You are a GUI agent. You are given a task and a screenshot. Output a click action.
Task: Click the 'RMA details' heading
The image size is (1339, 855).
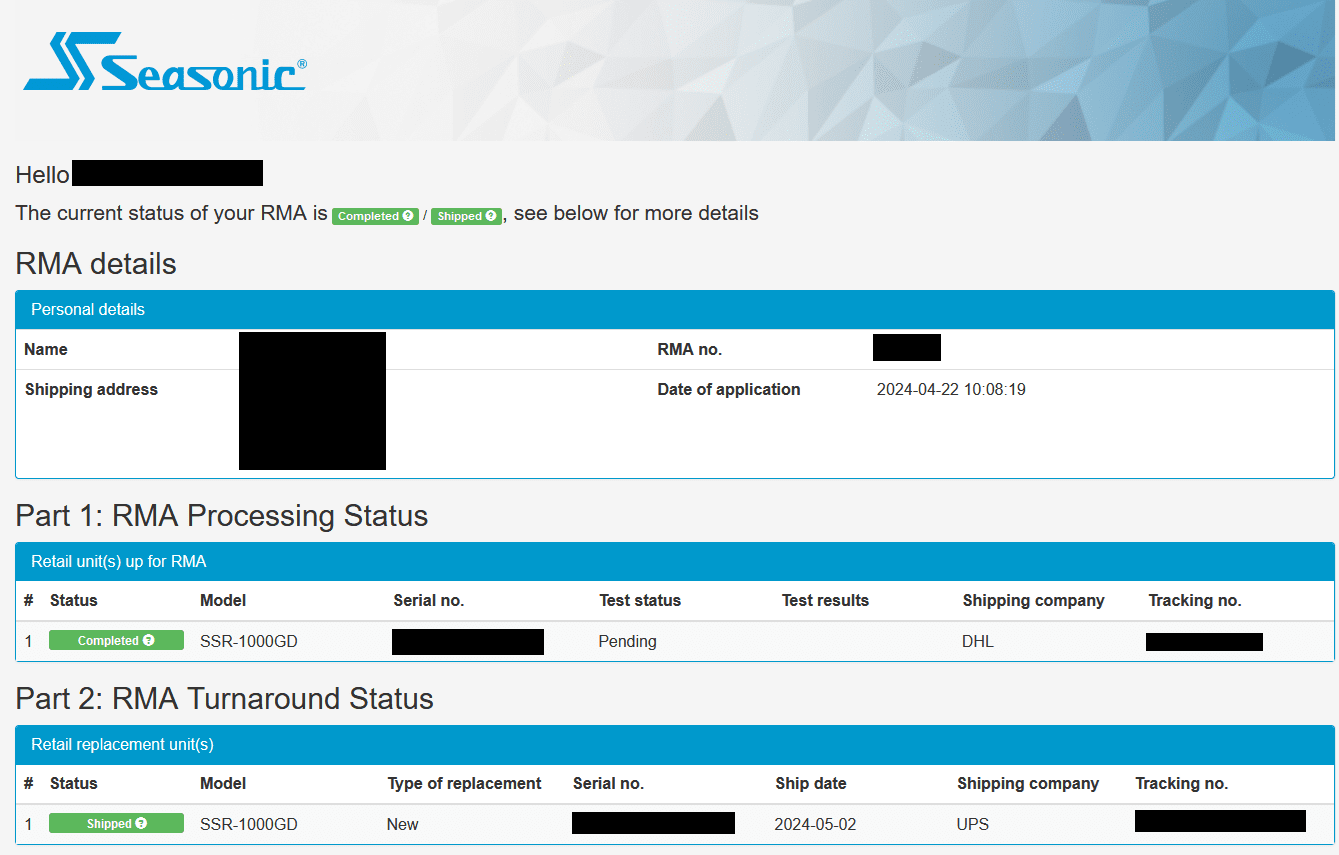96,264
